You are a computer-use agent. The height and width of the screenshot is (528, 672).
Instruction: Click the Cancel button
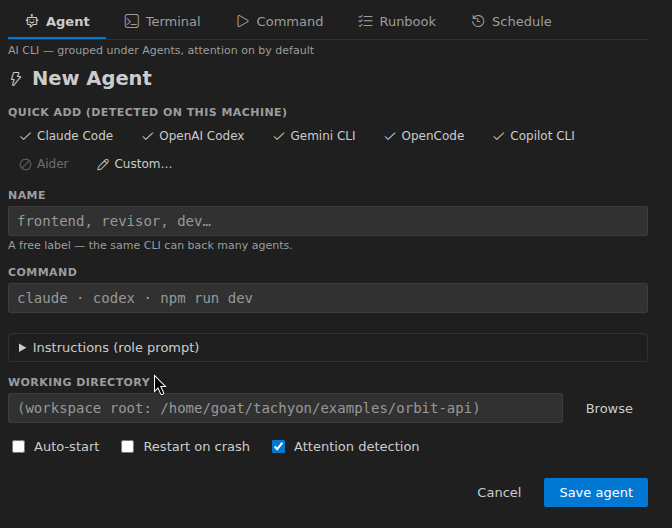click(x=499, y=492)
